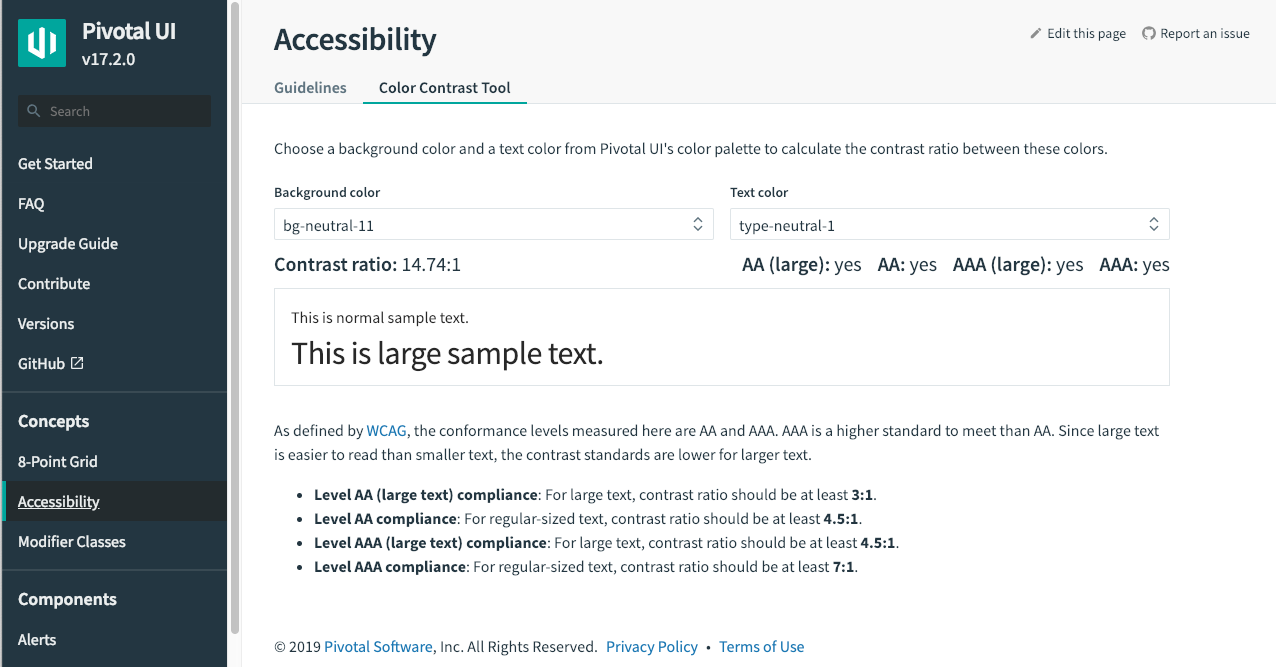Screen dimensions: 1276x667
Task: Open Modifier Classes in the sidebar
Action: 72,541
